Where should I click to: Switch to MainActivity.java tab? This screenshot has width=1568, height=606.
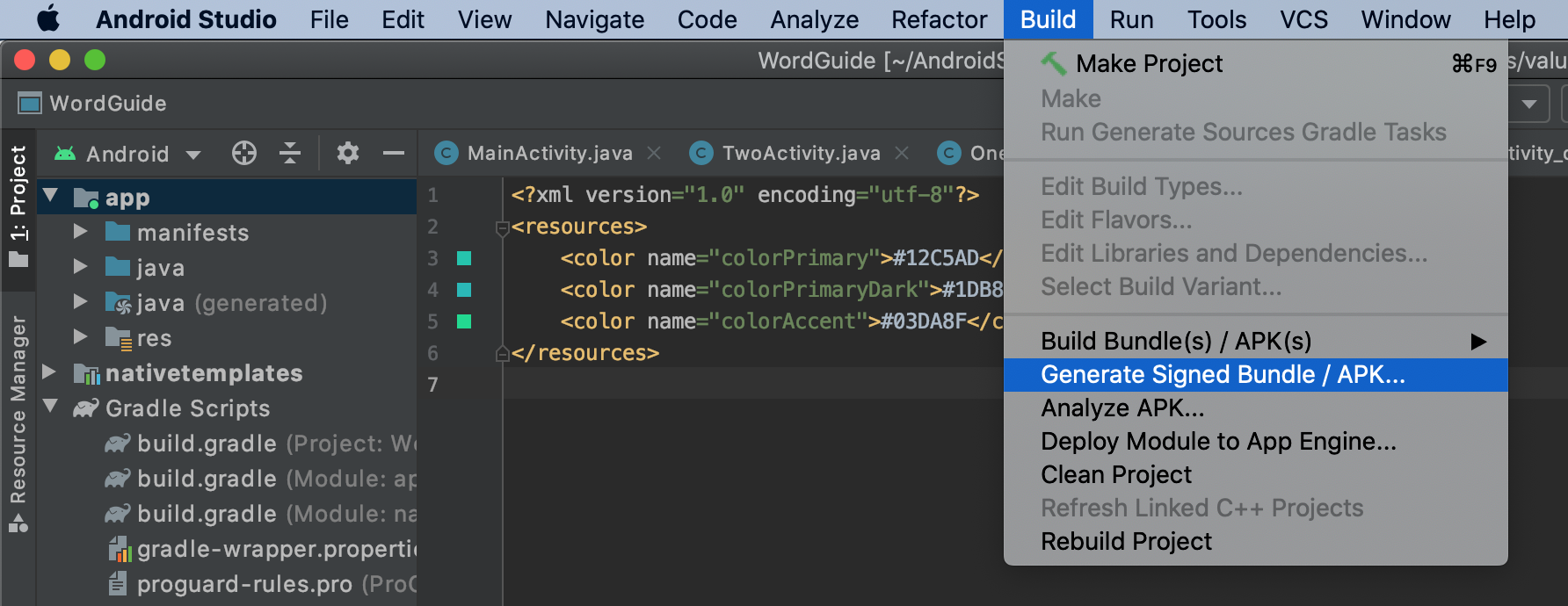click(x=549, y=154)
